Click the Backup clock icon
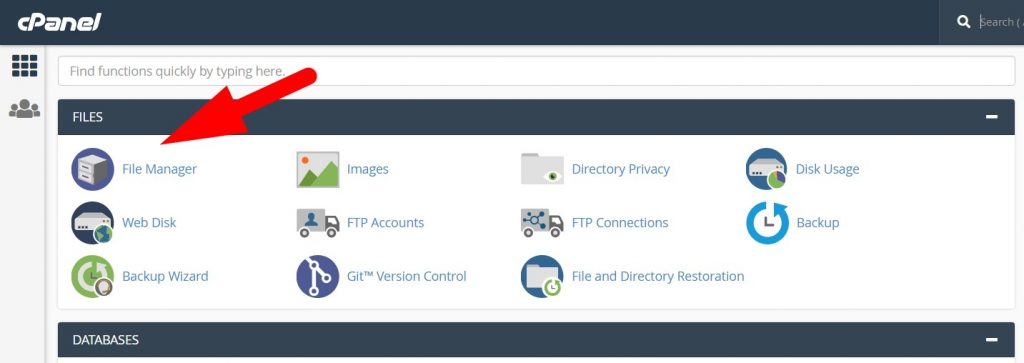The height and width of the screenshot is (363, 1024). (767, 223)
